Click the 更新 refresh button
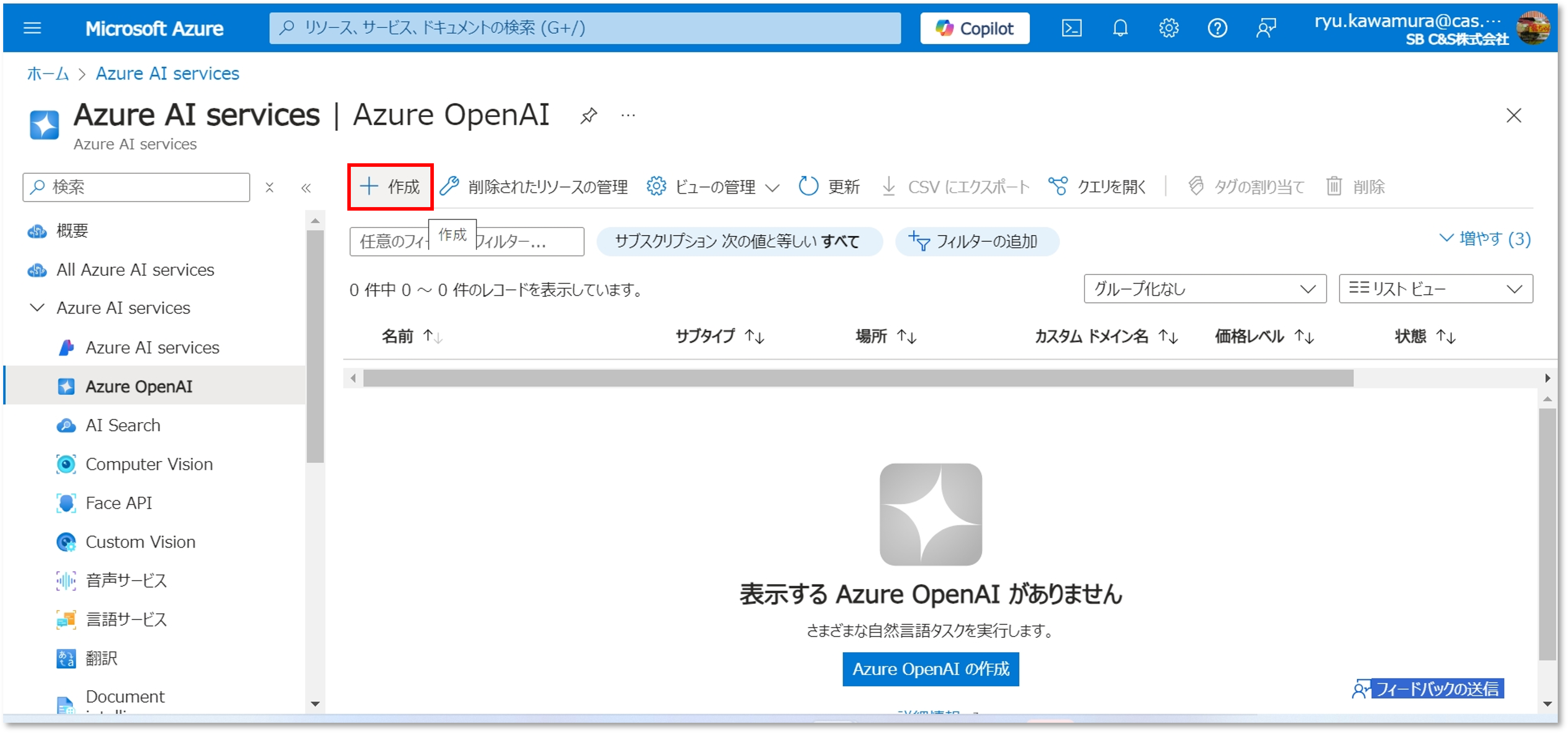 pos(829,187)
